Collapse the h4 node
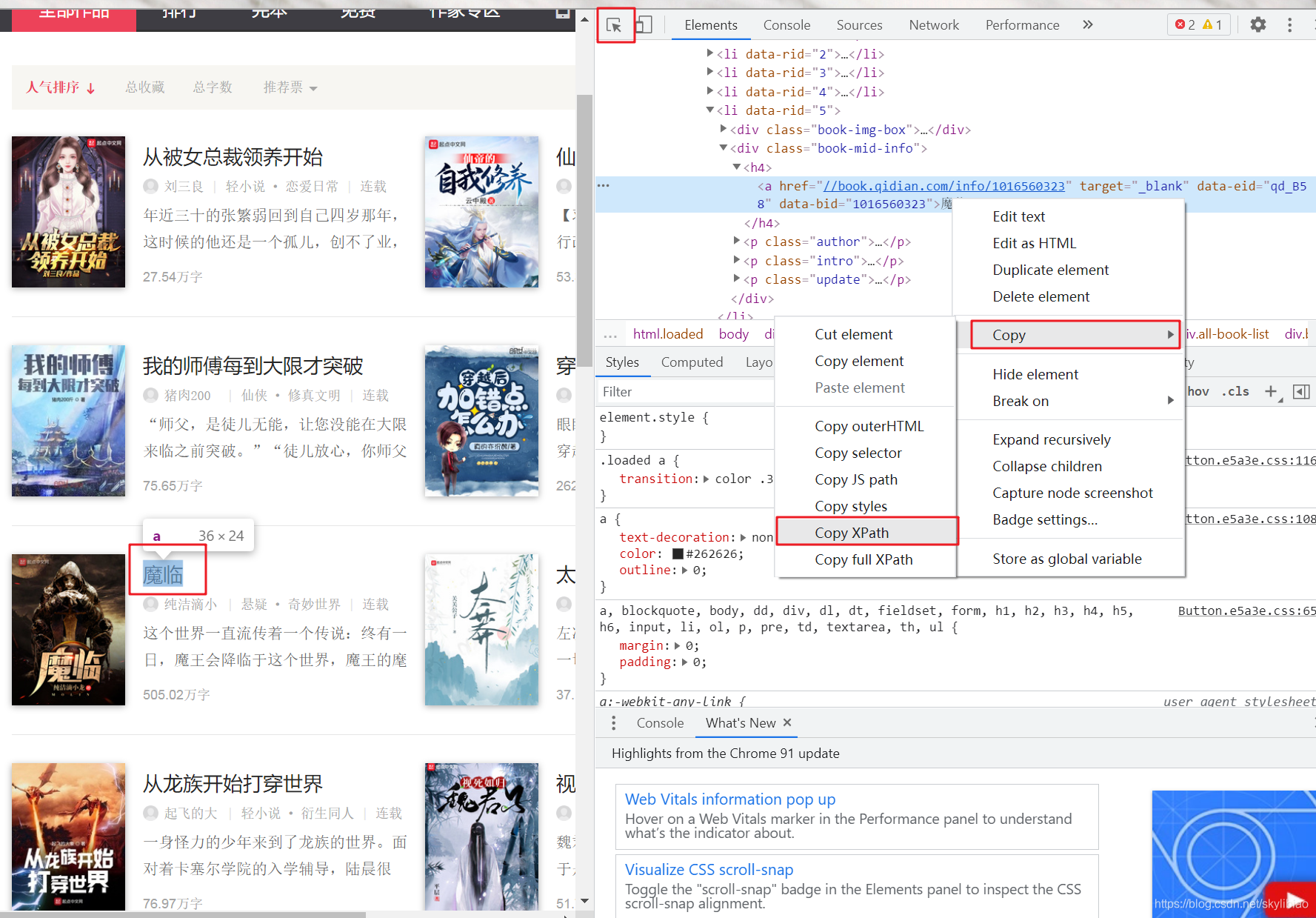Viewport: 1316px width, 918px height. tap(737, 167)
